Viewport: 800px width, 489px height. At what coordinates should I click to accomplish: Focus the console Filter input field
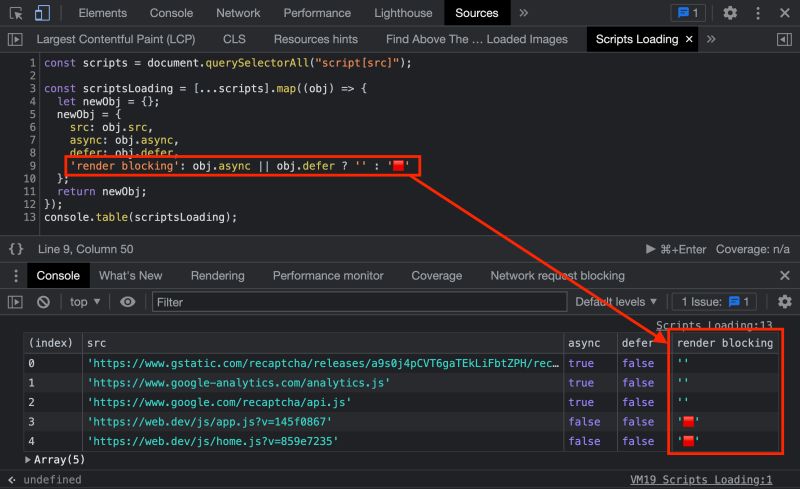click(359, 302)
